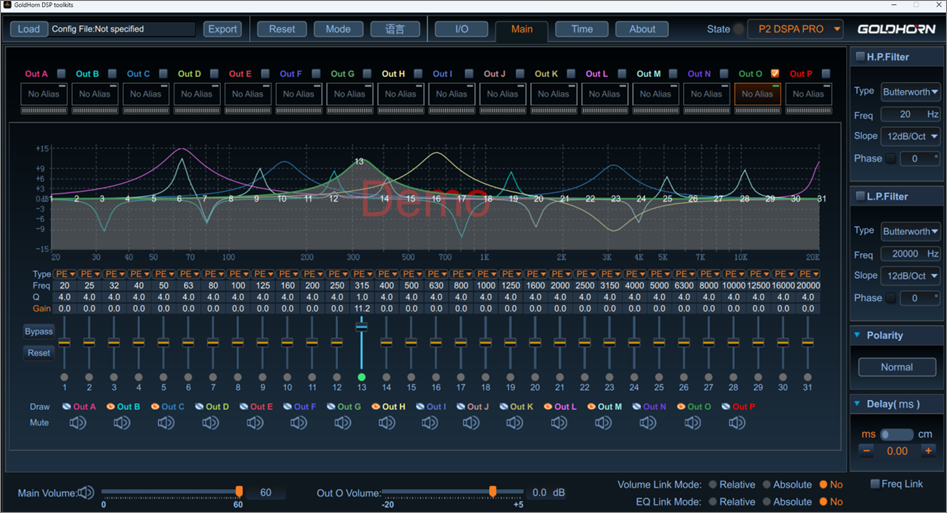This screenshot has height=513, width=947.
Task: Mute the Out M channel speaker icon
Action: pos(603,423)
